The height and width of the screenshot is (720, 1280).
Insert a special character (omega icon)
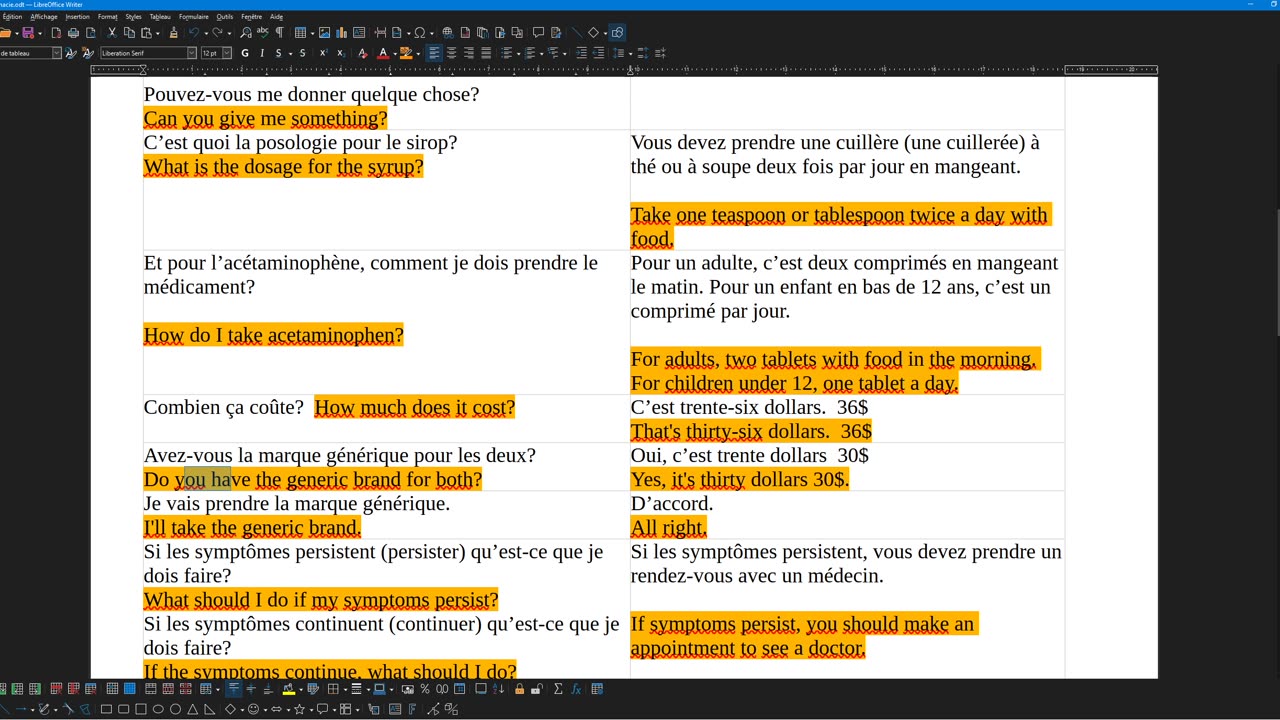tap(419, 33)
